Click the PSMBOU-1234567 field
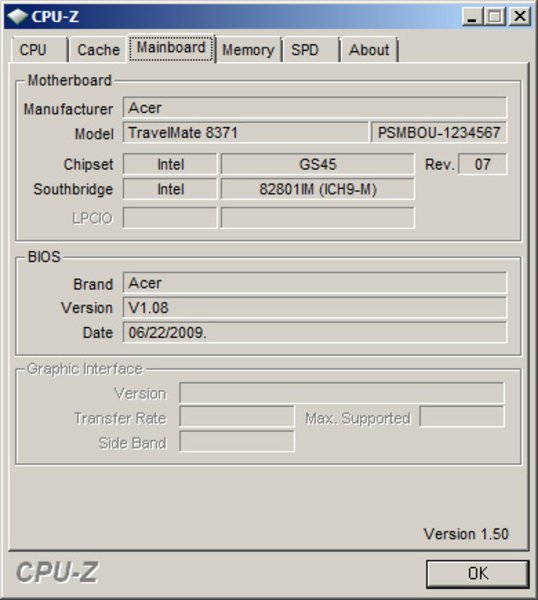The image size is (538, 600). (x=439, y=132)
